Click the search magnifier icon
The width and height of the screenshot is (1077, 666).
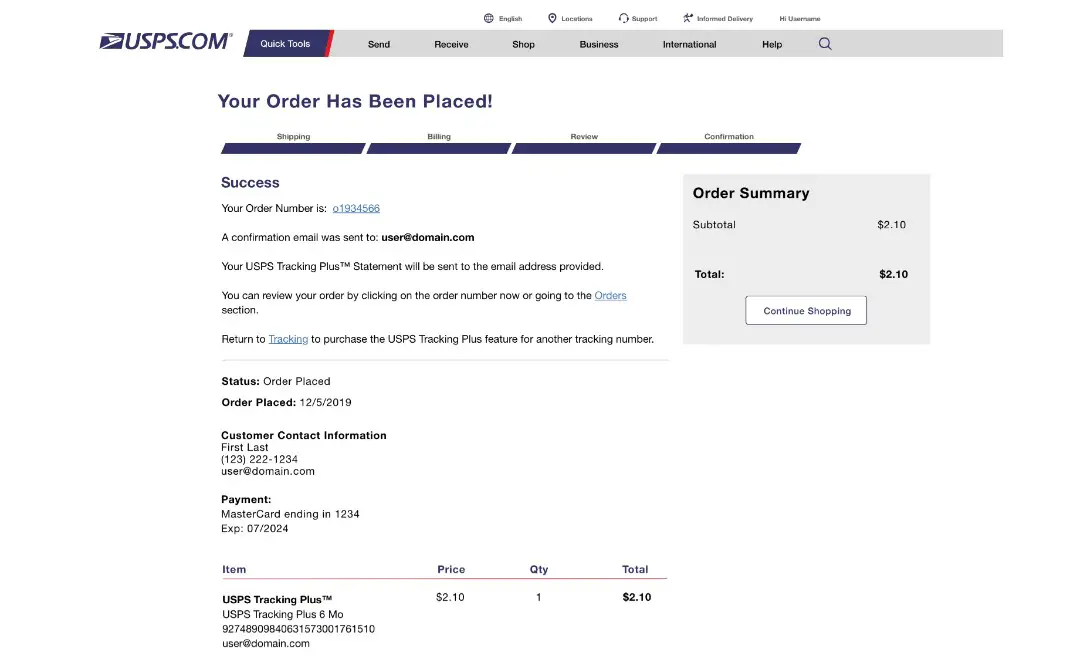pyautogui.click(x=825, y=44)
